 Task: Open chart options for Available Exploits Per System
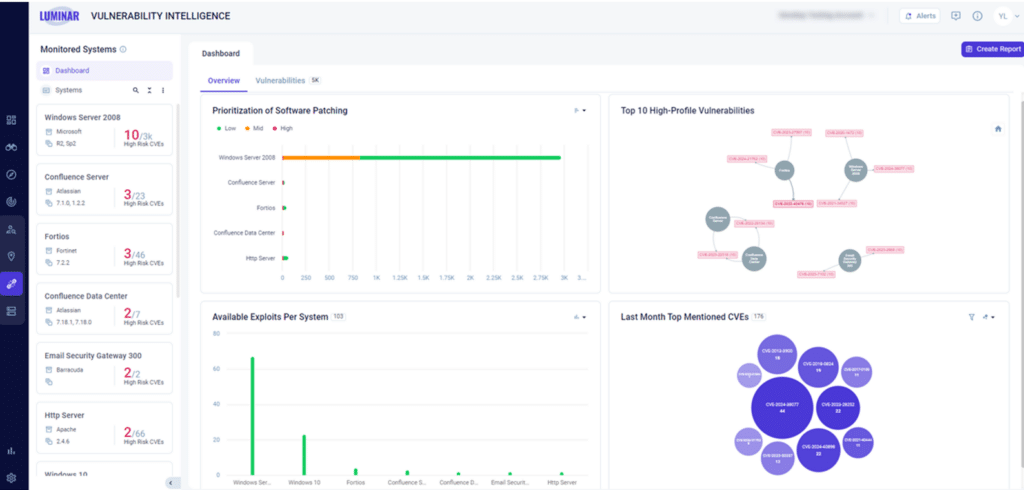(580, 317)
